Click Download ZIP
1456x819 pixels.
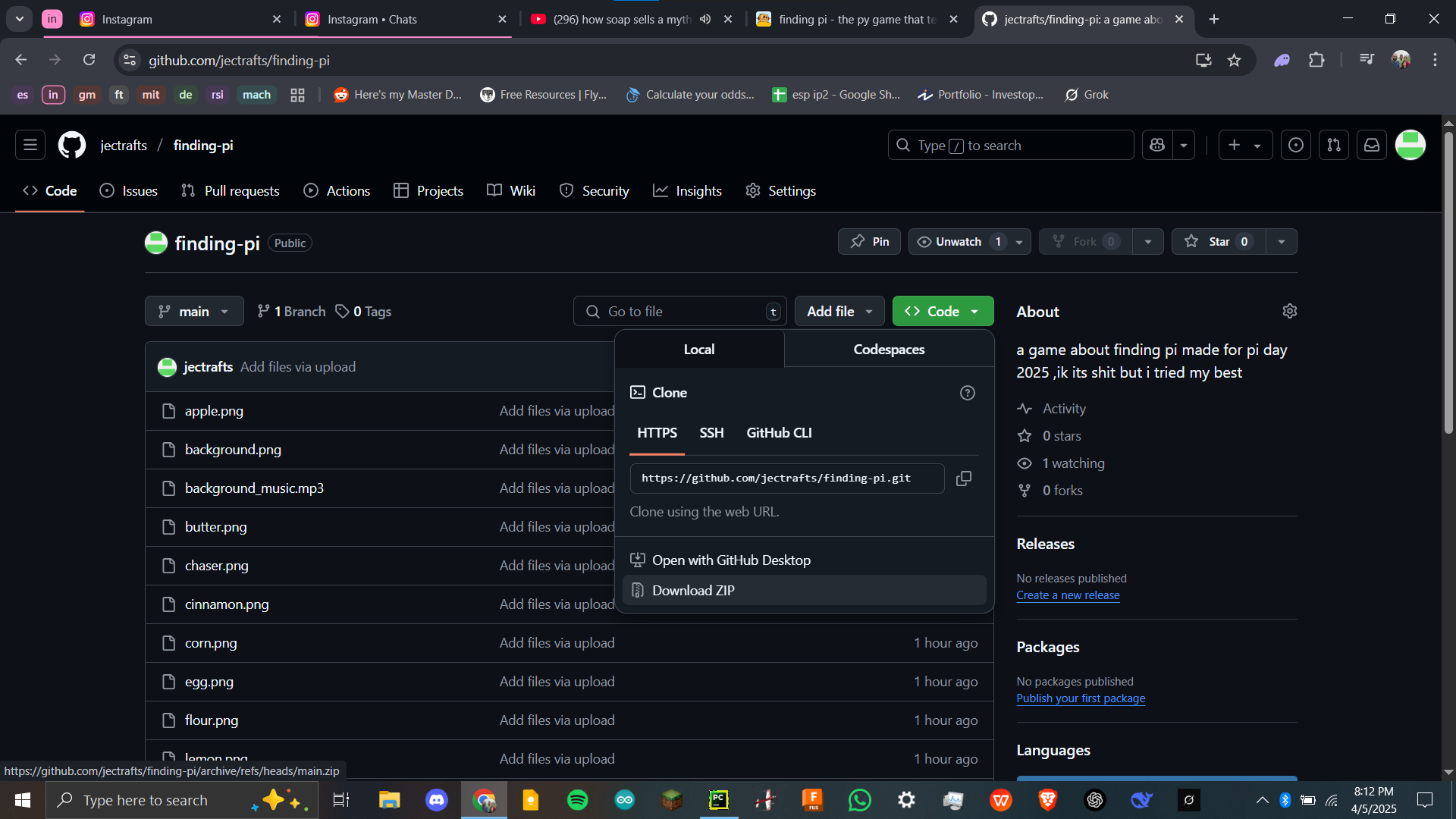[805, 590]
